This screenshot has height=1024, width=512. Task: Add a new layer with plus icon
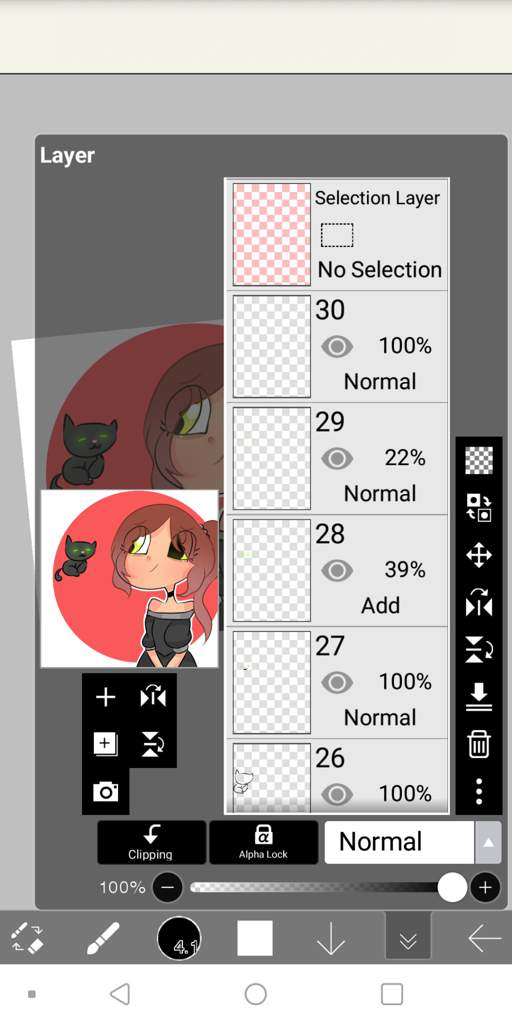coord(105,697)
